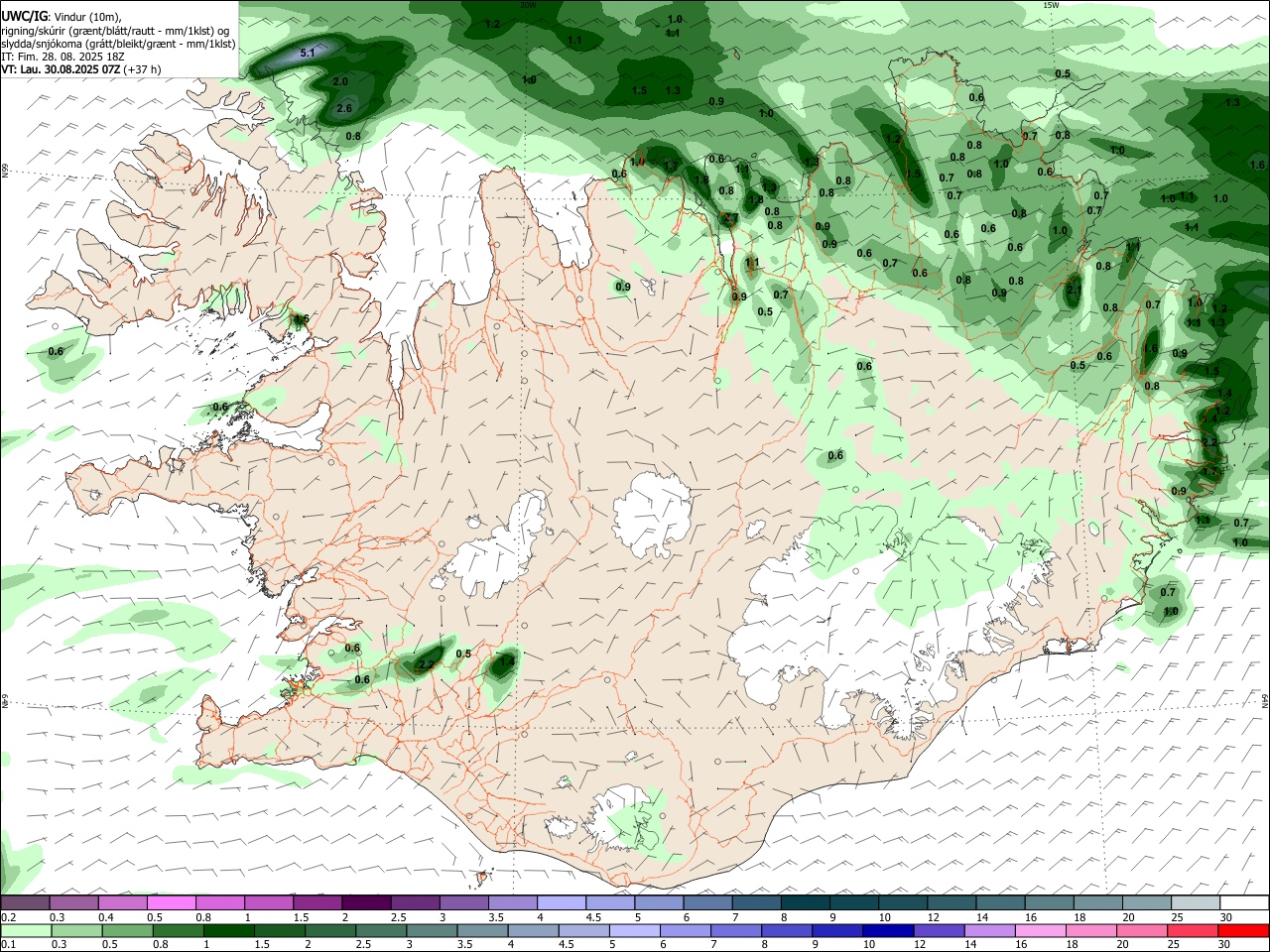1270x952 pixels.
Task: Click the rain legend swatch labeled 2.5
Action: (x=380, y=930)
